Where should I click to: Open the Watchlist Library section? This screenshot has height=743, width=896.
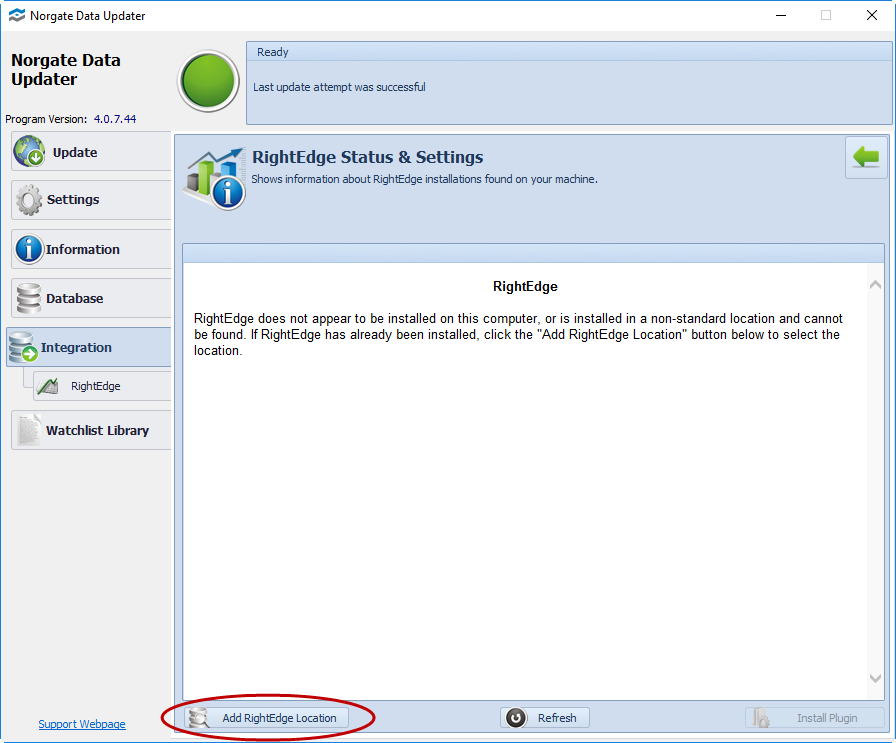pyautogui.click(x=91, y=430)
